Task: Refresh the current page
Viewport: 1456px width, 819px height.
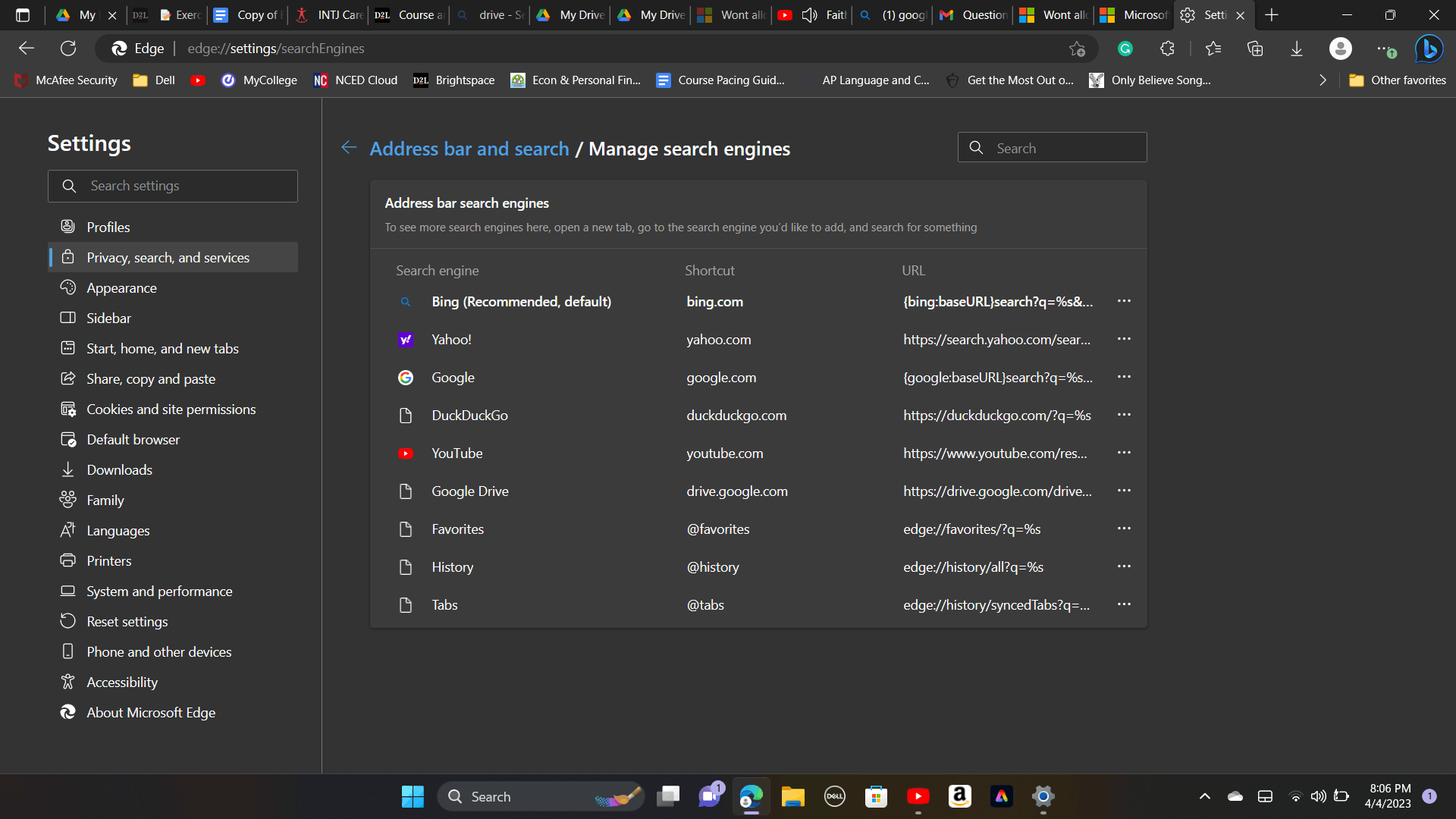Action: click(x=68, y=49)
